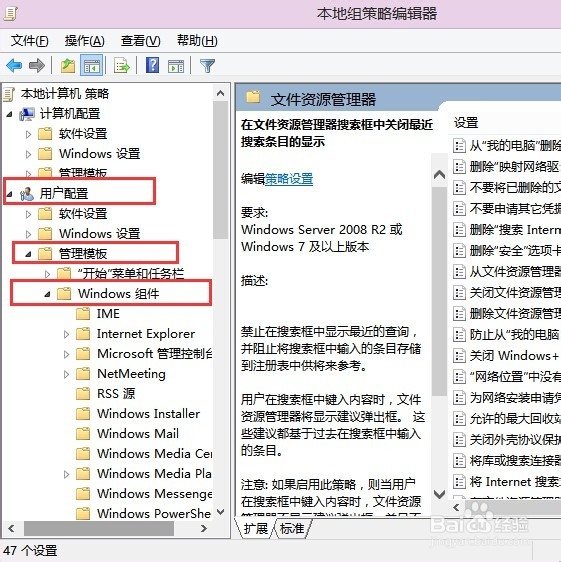
Task: Open the 查看(V) menu
Action: click(x=141, y=41)
